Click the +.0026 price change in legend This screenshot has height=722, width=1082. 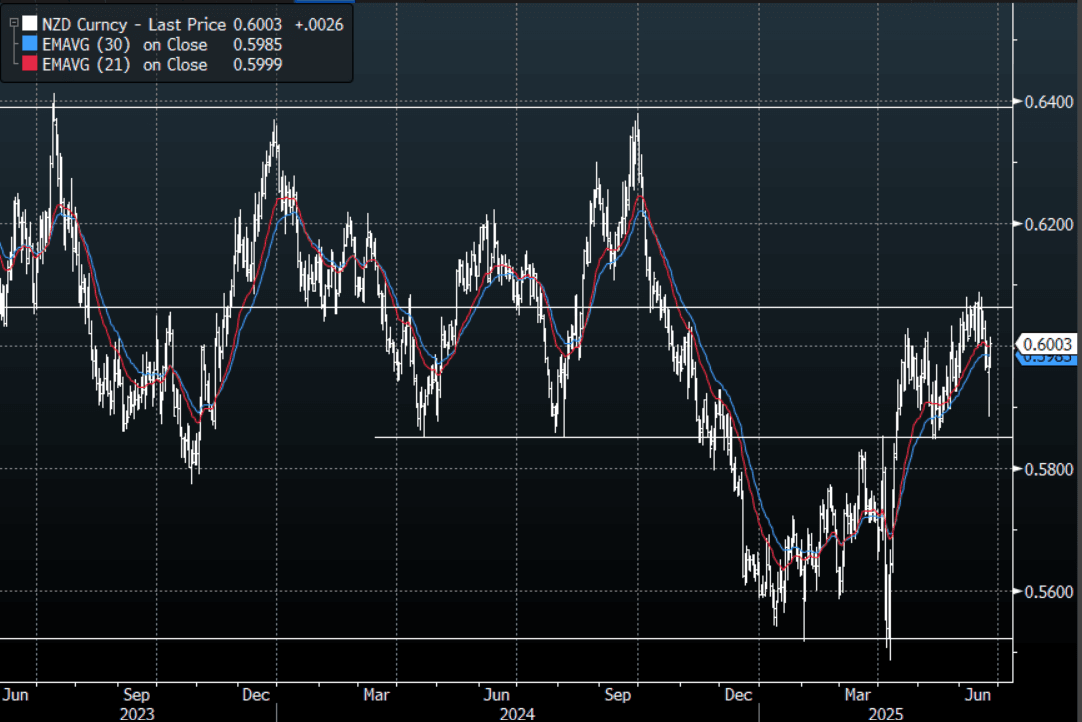click(320, 24)
